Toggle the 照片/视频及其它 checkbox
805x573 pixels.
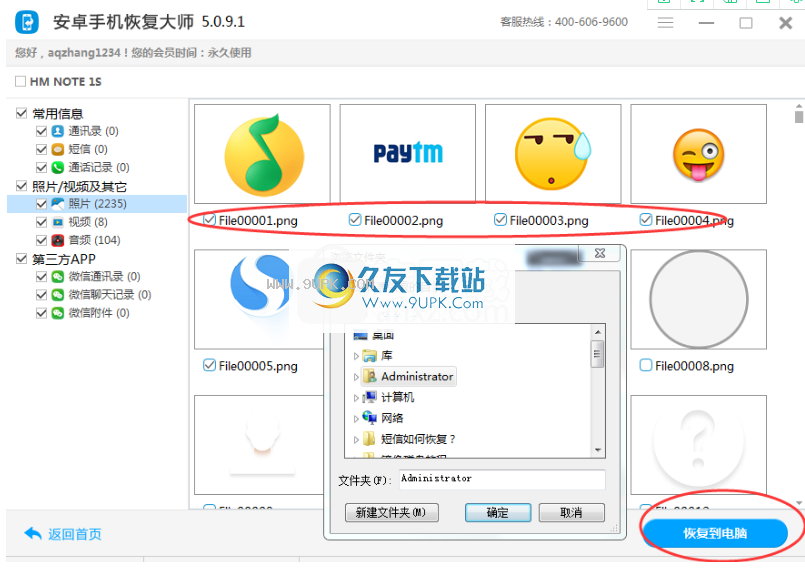click(x=22, y=185)
